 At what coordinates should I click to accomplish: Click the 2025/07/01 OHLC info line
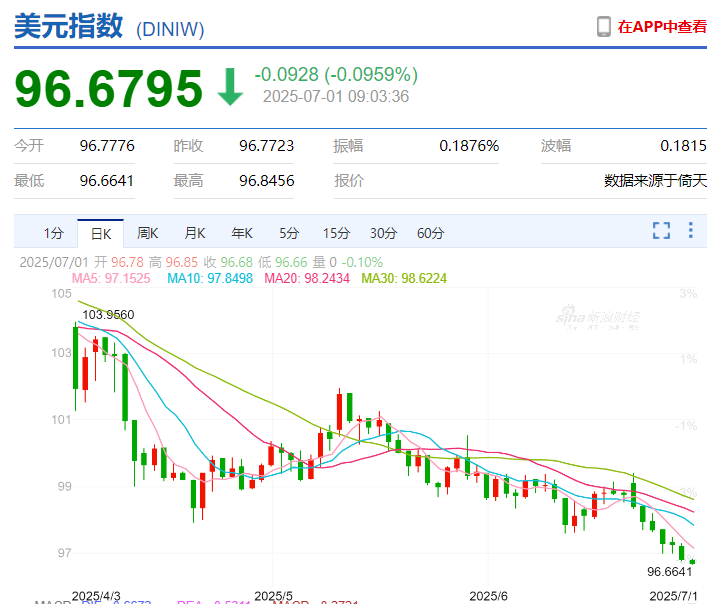pyautogui.click(x=201, y=262)
